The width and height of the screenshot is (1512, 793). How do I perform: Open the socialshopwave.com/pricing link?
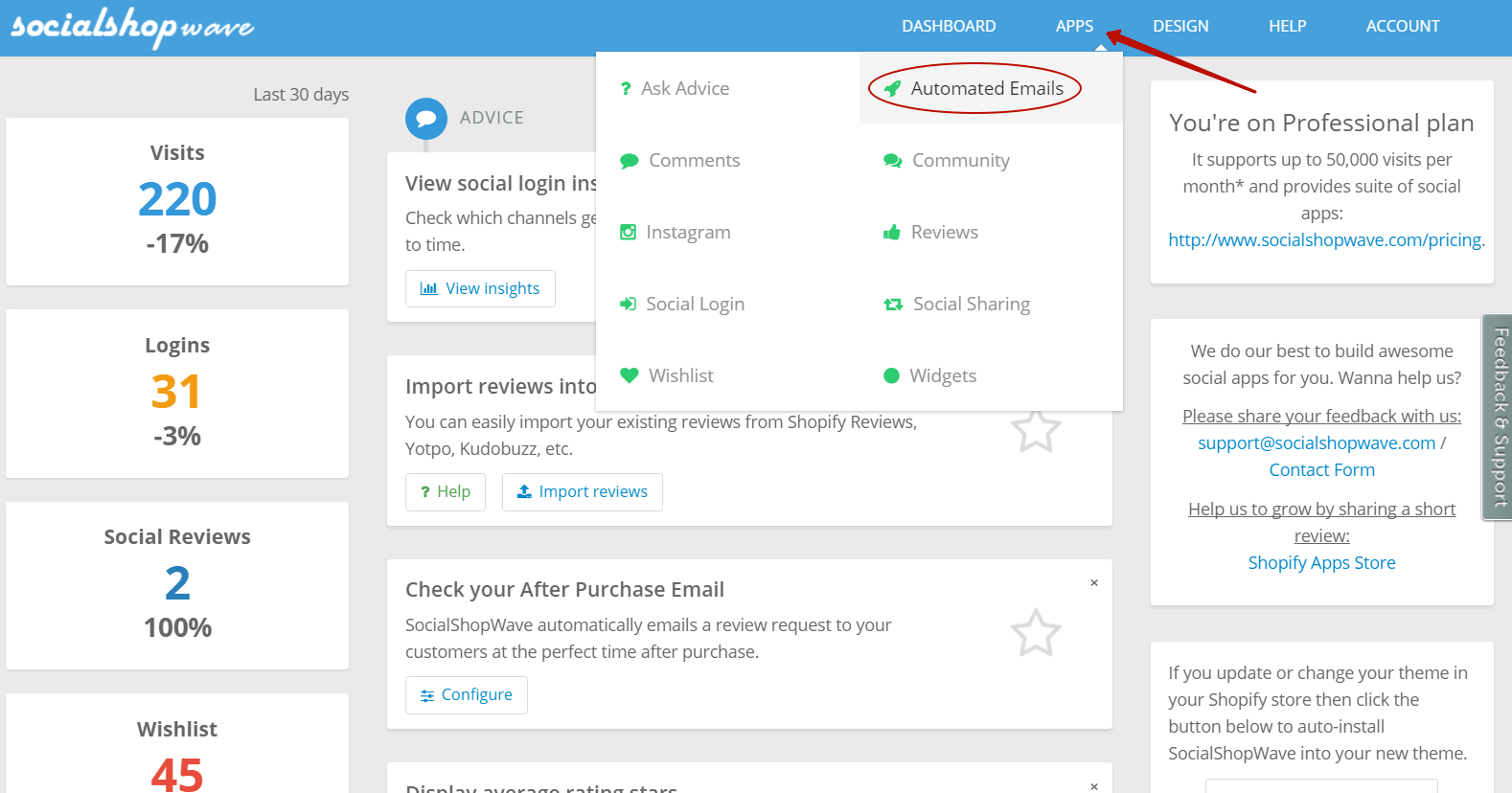(1326, 239)
